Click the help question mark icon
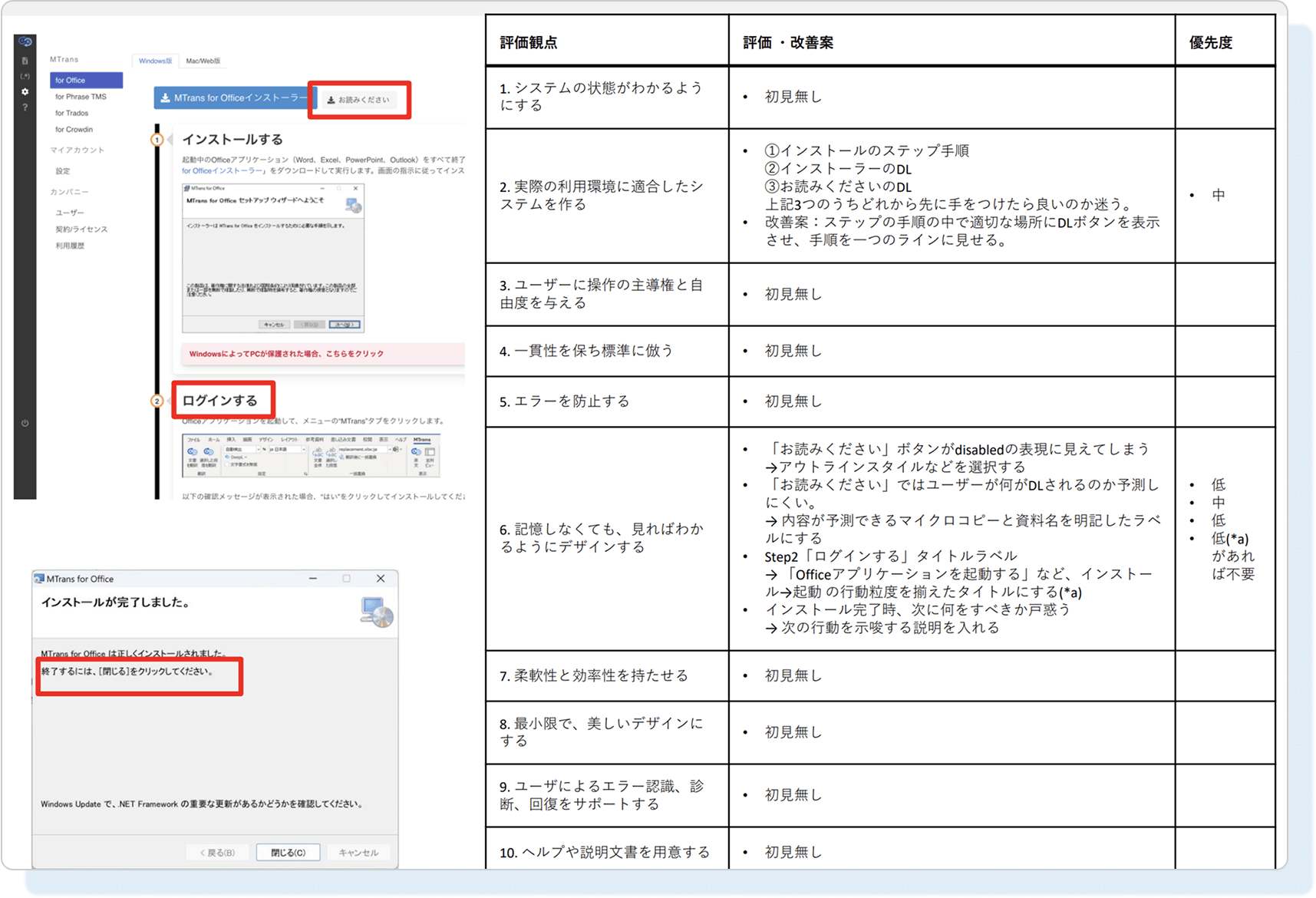This screenshot has height=898, width=1316. pos(25,107)
